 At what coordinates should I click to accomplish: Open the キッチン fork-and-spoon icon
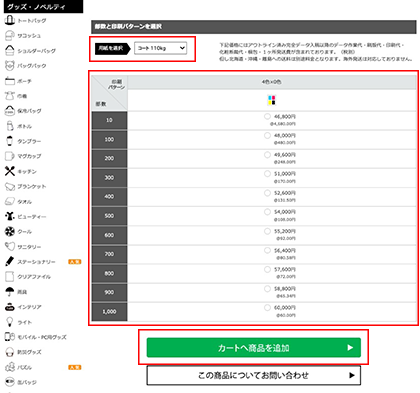pos(10,171)
